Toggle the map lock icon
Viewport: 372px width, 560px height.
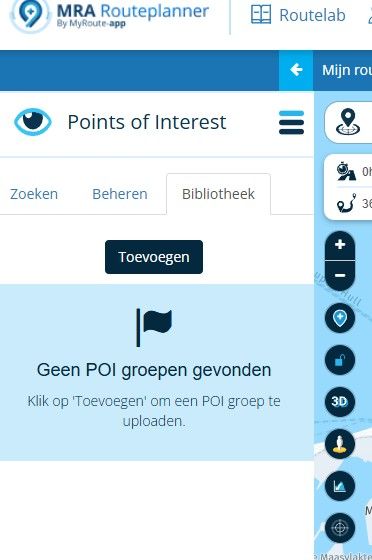(x=340, y=360)
